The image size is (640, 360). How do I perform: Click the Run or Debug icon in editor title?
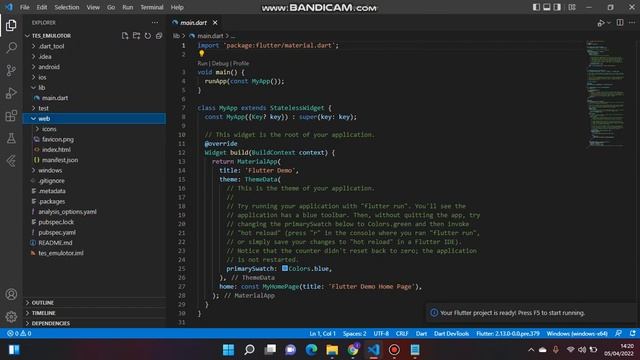[601, 23]
